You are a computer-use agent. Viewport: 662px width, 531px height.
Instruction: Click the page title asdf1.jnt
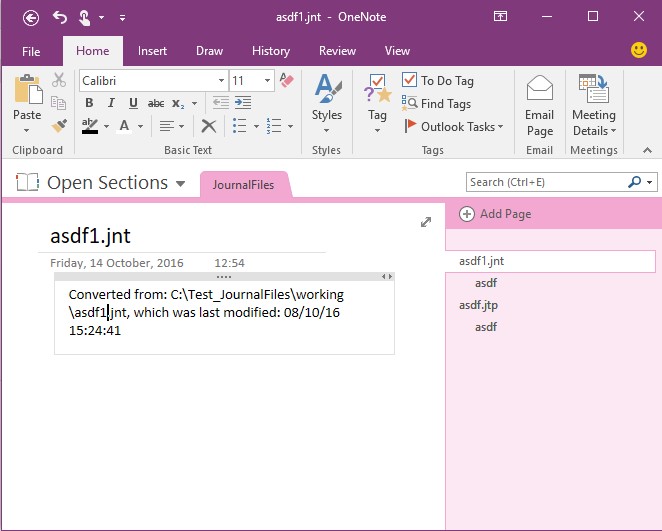click(90, 236)
